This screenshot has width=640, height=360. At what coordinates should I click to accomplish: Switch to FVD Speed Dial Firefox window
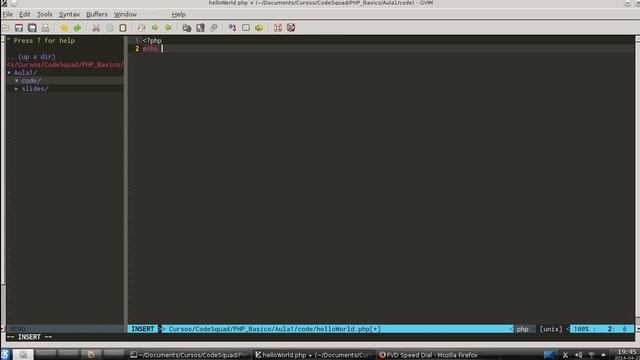(x=429, y=355)
